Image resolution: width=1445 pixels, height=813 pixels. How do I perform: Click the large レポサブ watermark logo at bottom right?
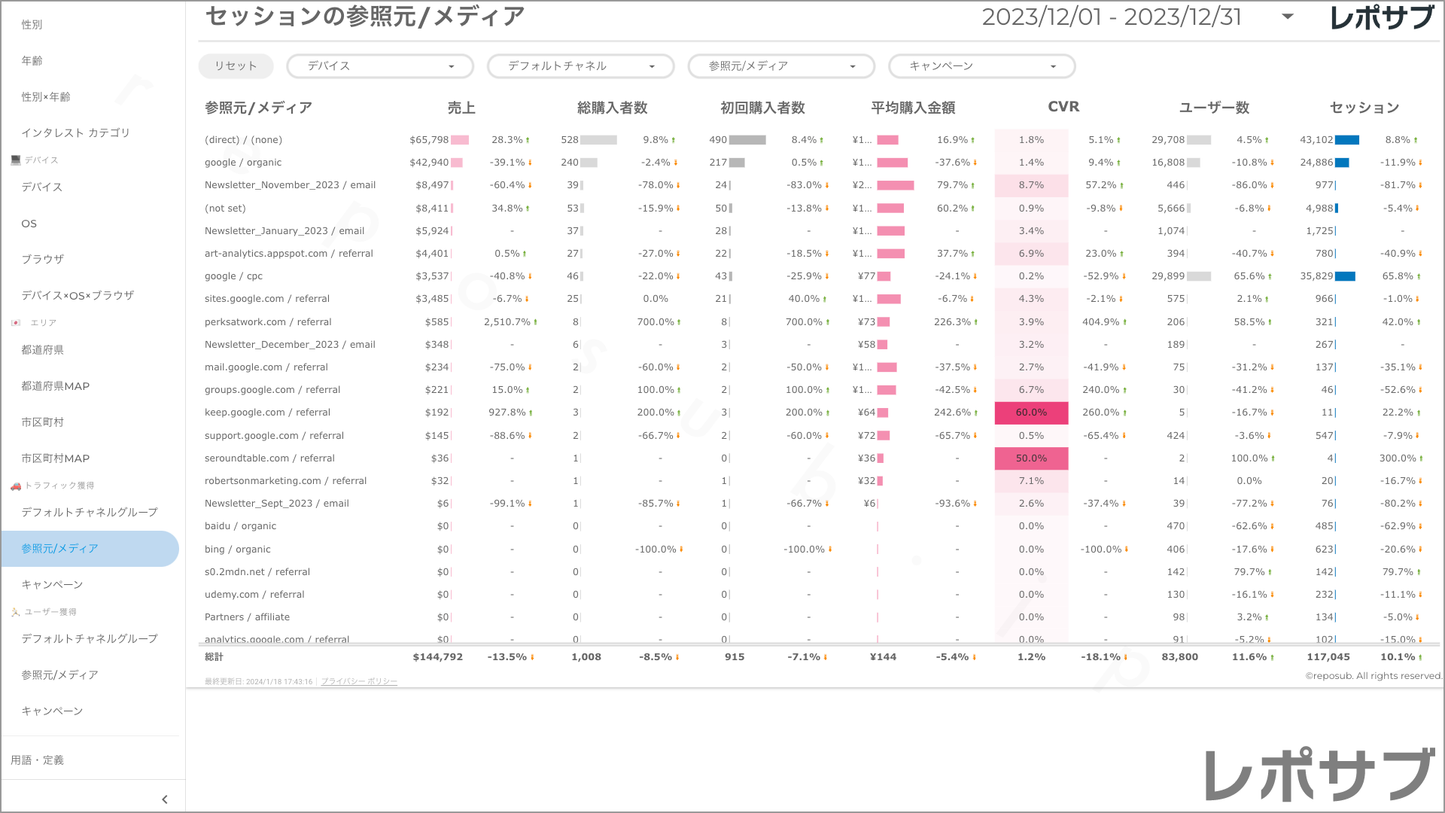click(1319, 775)
